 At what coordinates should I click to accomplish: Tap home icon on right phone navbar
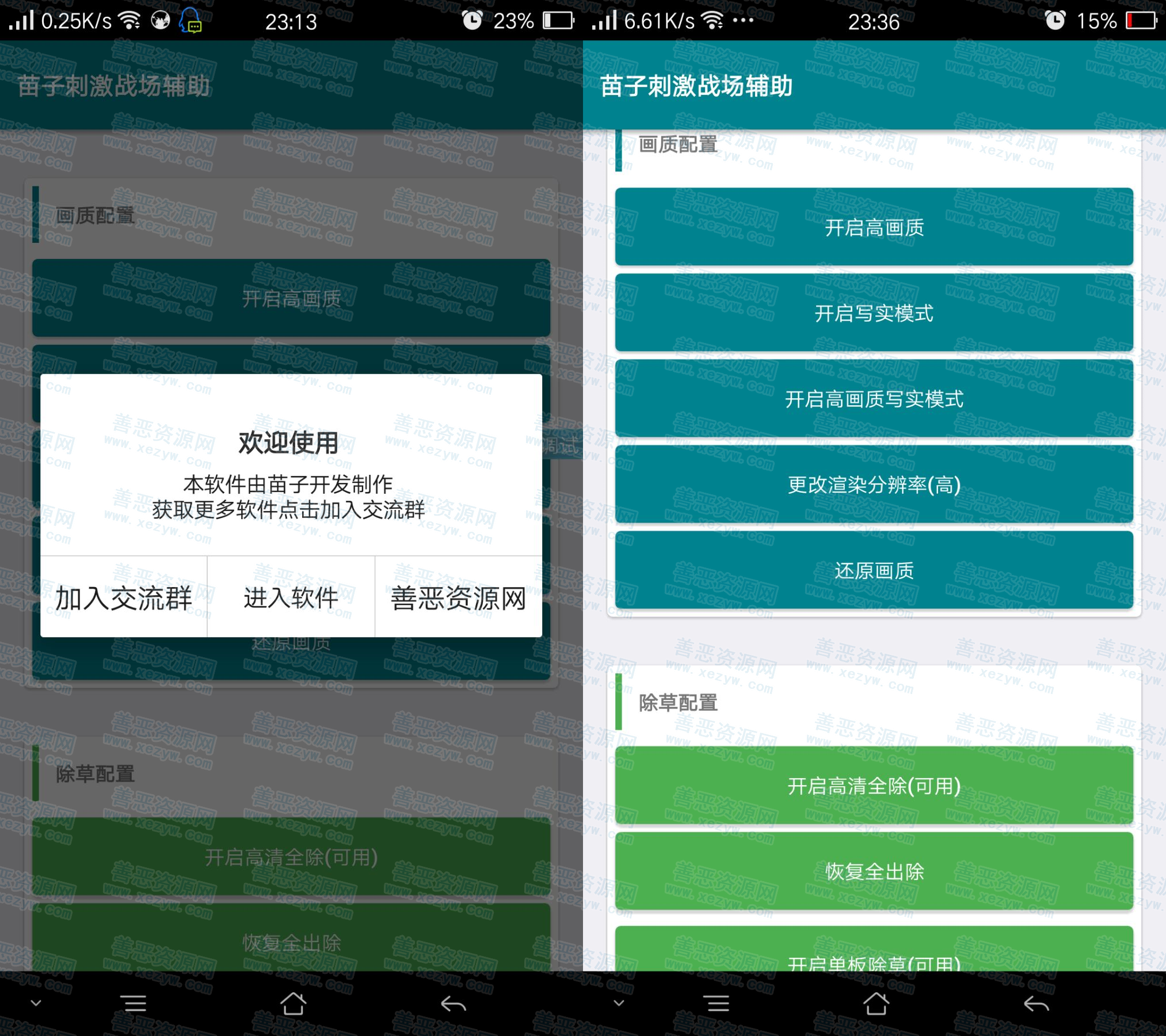[x=876, y=1004]
